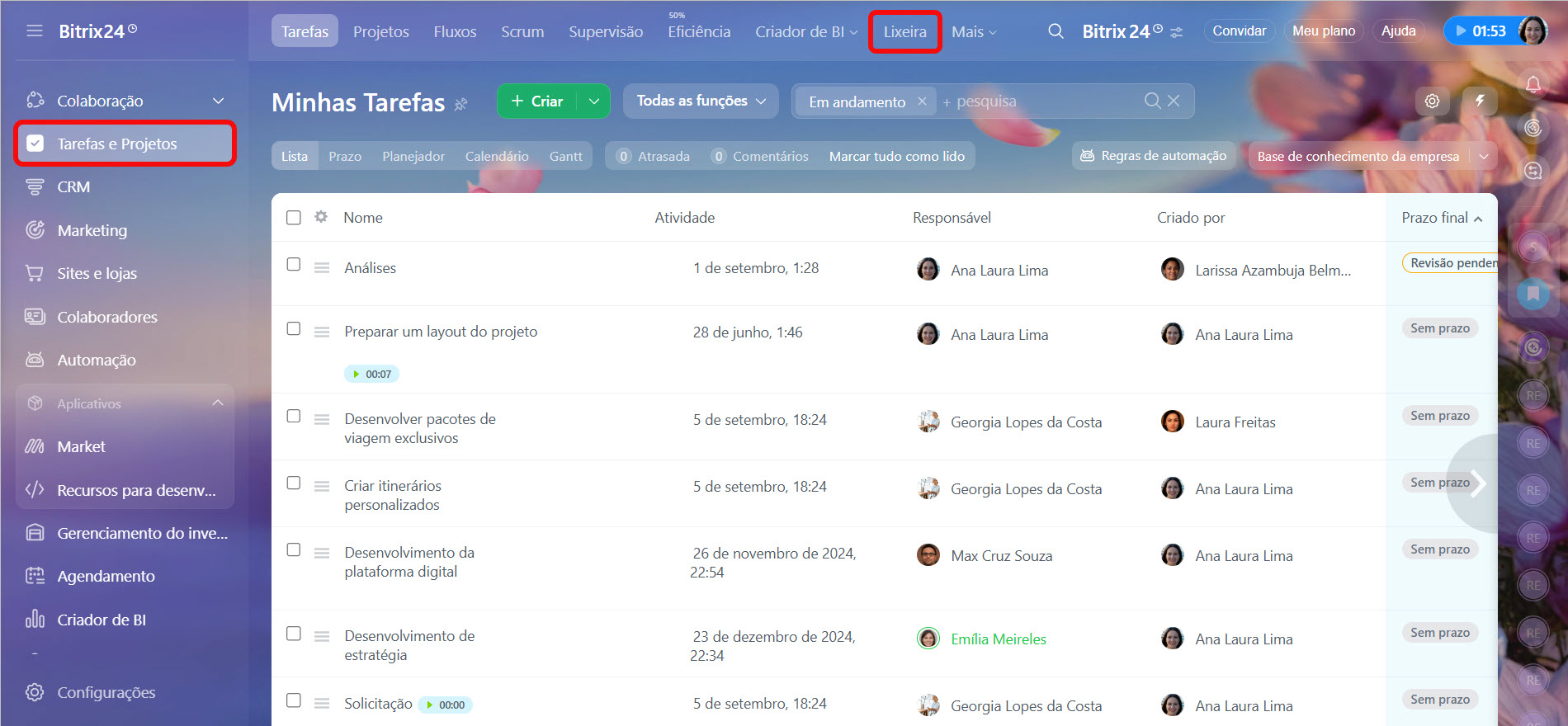Click the search magnifier icon in top bar
The width and height of the screenshot is (1568, 726).
1056,31
